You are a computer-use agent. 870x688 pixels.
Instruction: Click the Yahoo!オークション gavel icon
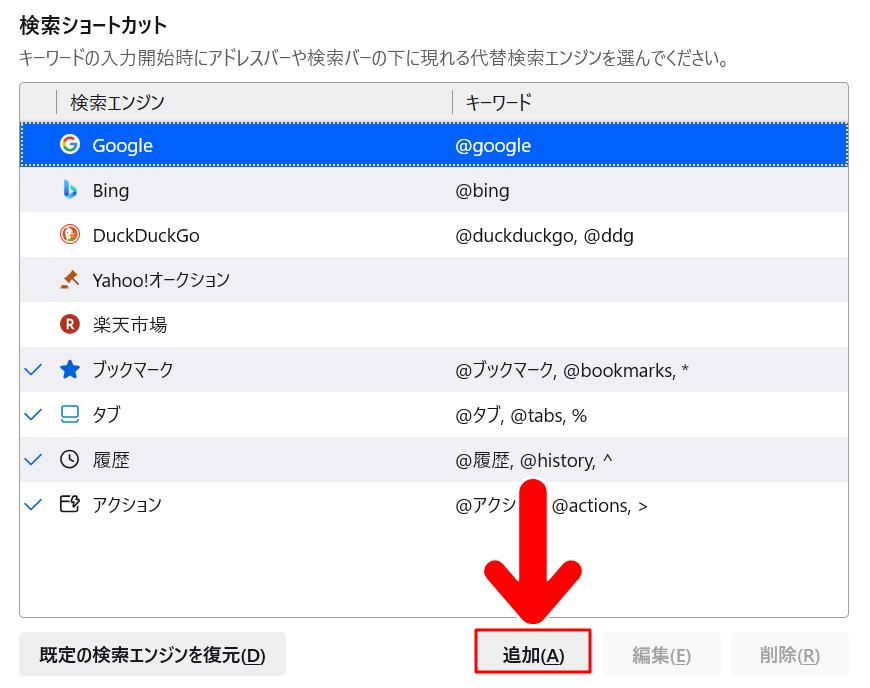point(70,279)
